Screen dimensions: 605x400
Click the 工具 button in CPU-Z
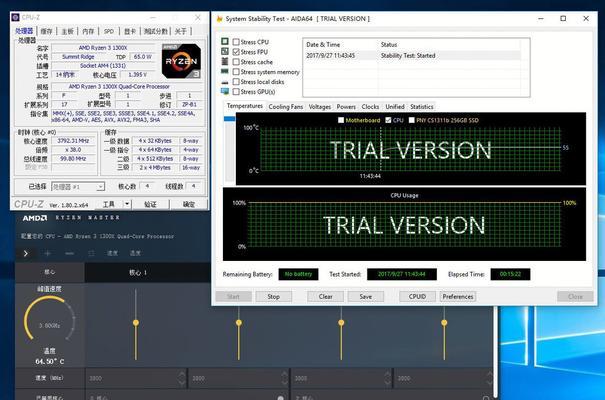pos(109,204)
